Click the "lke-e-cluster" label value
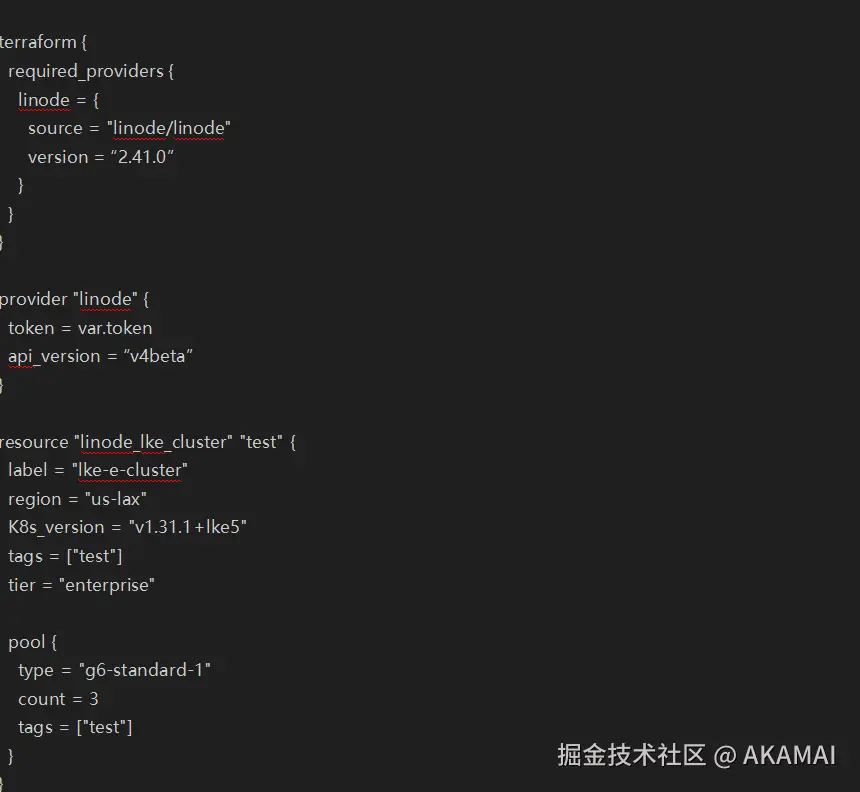Screen dimensions: 860x792 [130, 470]
